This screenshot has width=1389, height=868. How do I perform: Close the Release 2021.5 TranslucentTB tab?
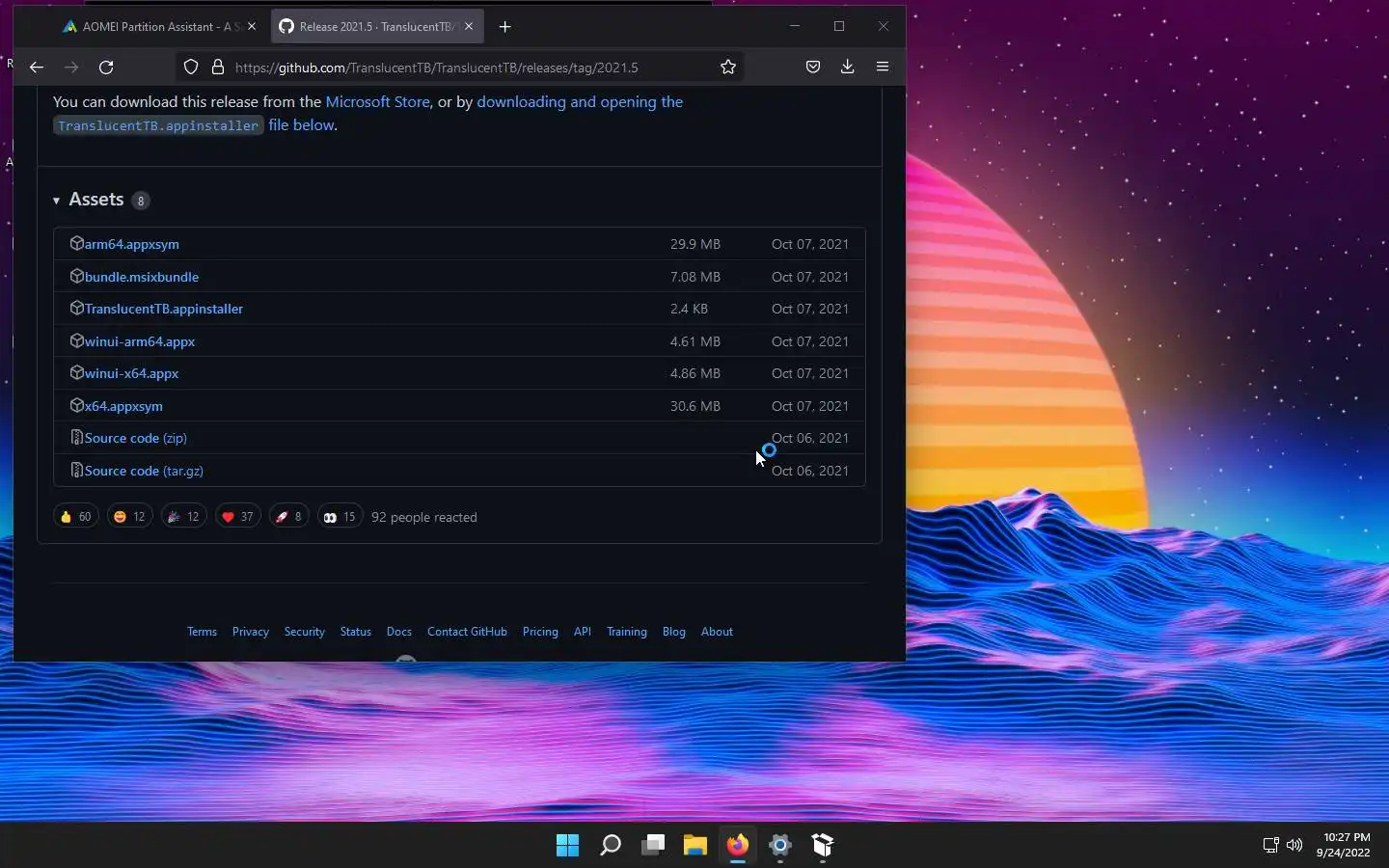tap(469, 27)
